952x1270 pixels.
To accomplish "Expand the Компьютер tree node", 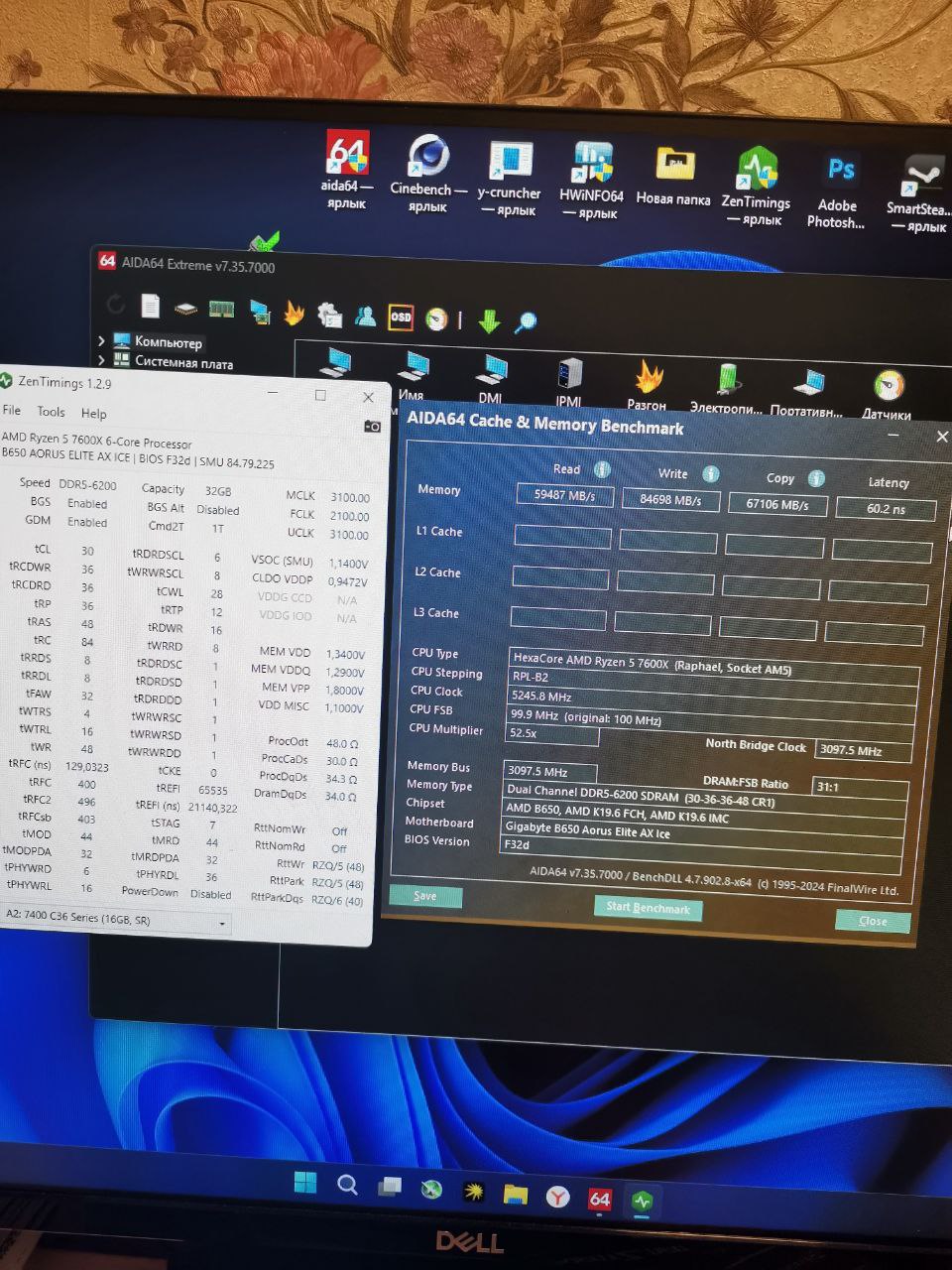I will coord(101,339).
